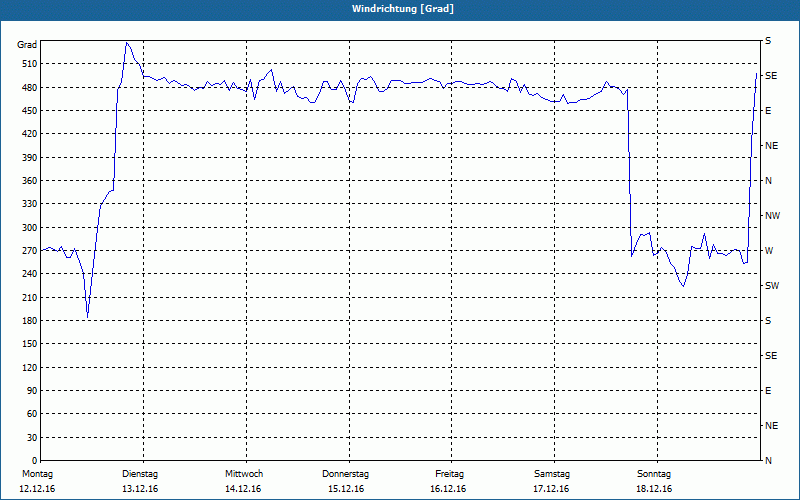Click the 'Mittwoch' day label
800x500 pixels.
[x=244, y=474]
